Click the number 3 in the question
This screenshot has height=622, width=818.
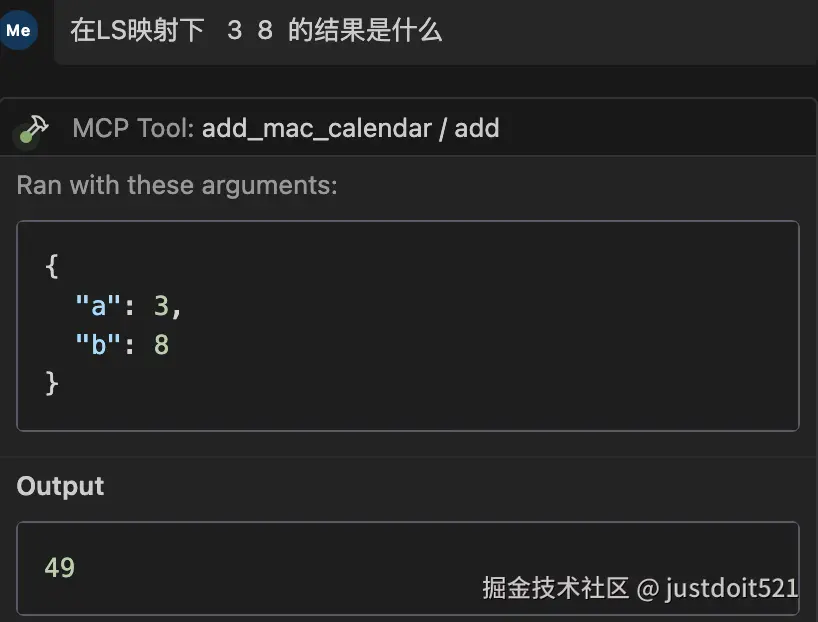pos(235,30)
